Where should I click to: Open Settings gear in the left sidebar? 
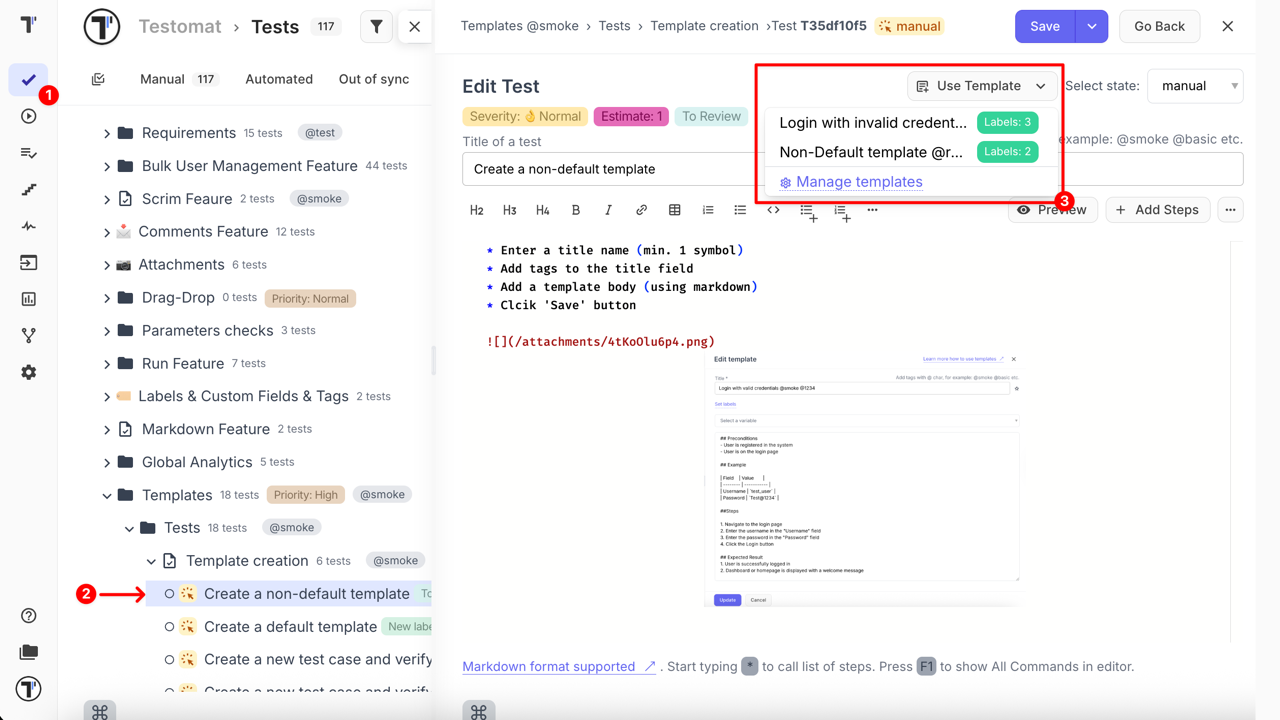coord(29,372)
